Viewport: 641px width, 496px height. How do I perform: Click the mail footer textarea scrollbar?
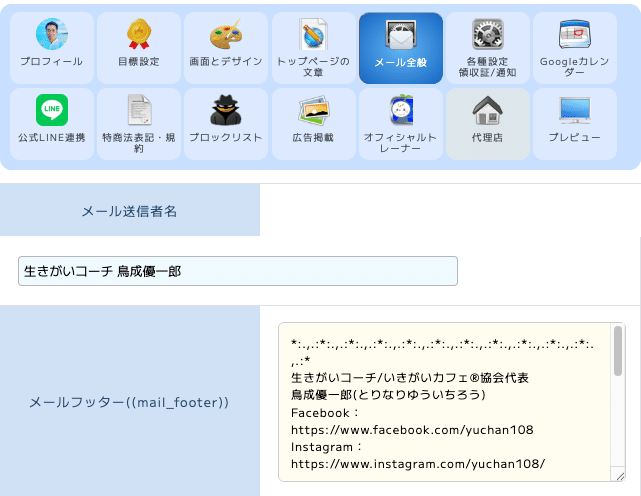pyautogui.click(x=618, y=351)
